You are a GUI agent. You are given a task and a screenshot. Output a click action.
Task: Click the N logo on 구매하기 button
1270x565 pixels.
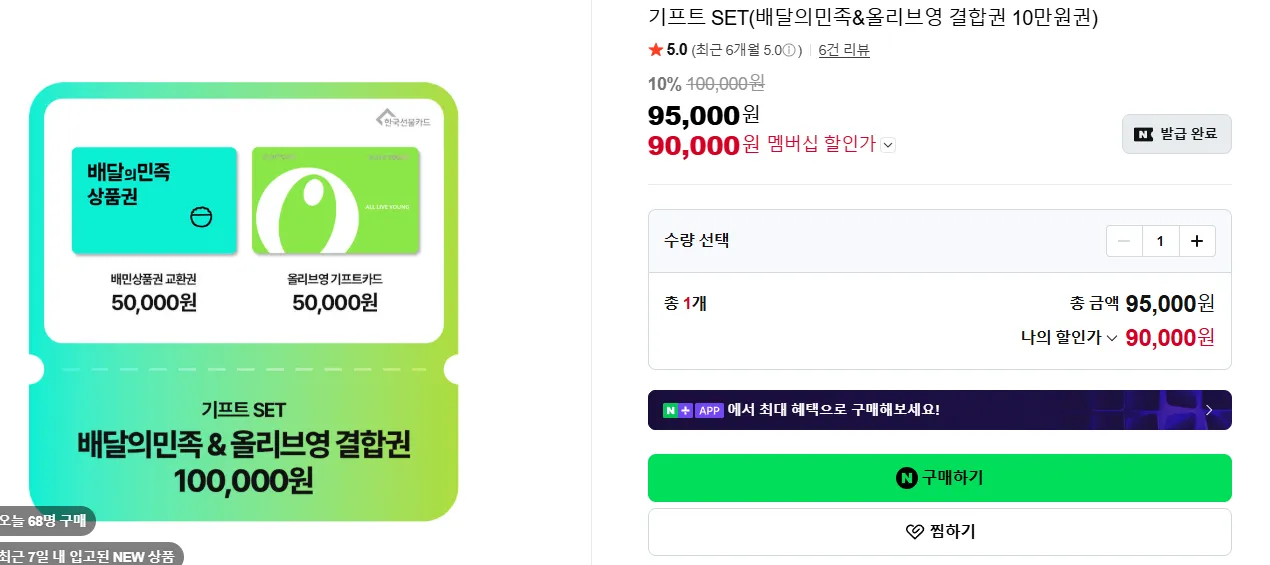click(907, 478)
